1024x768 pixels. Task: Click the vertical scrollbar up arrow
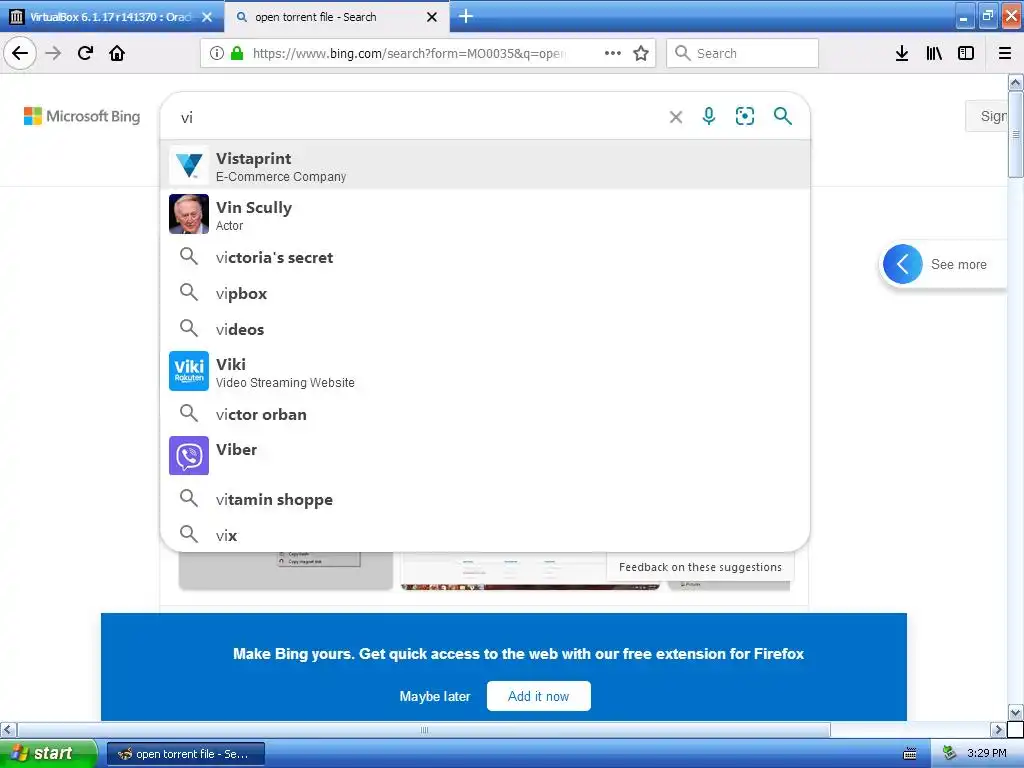[1016, 82]
